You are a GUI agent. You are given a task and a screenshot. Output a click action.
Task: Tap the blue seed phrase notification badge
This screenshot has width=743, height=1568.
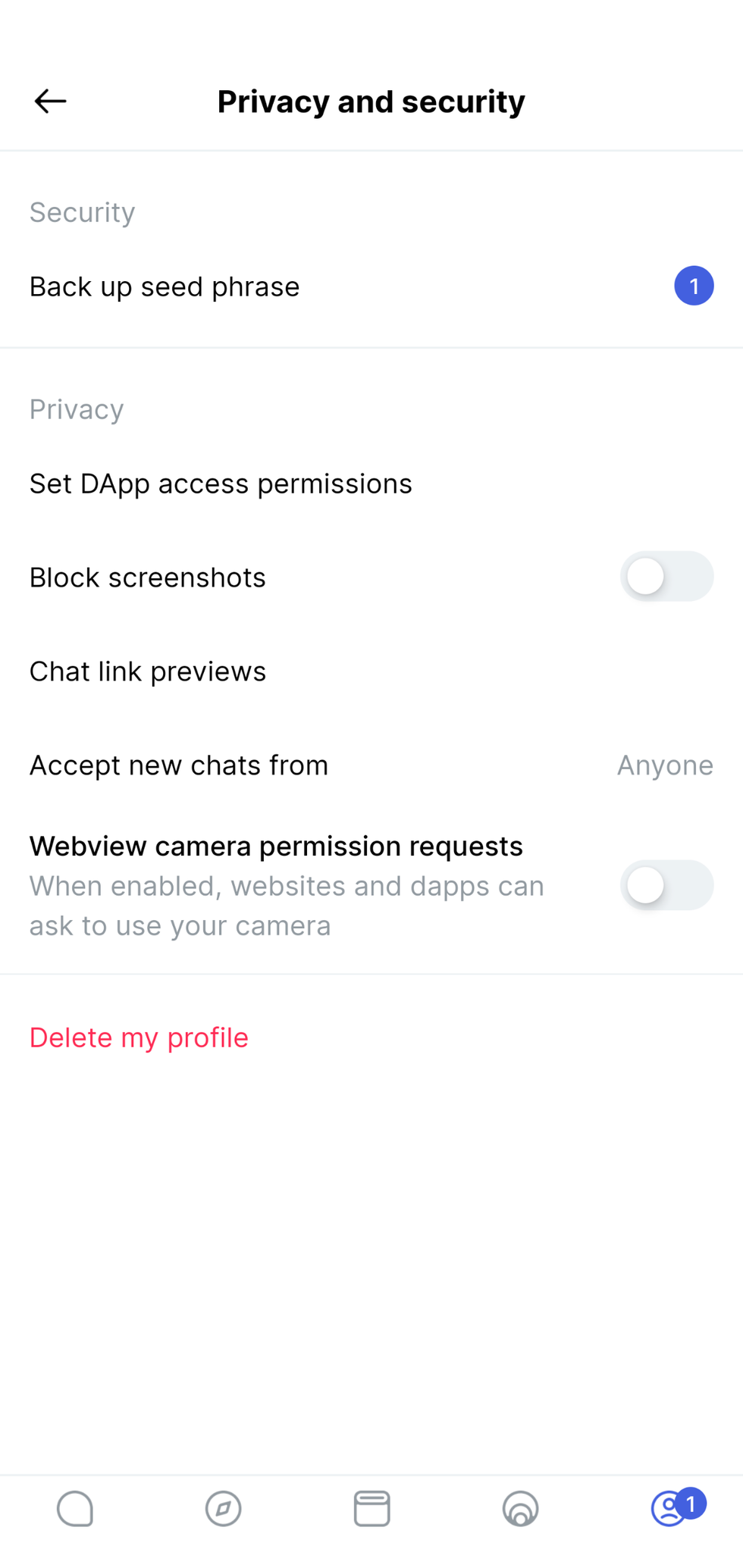click(x=694, y=286)
